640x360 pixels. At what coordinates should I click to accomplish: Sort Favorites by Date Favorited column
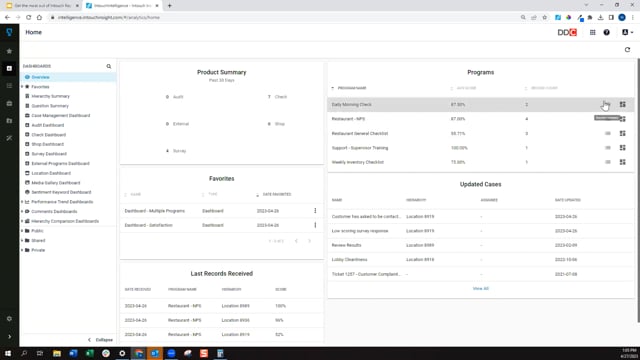277,194
